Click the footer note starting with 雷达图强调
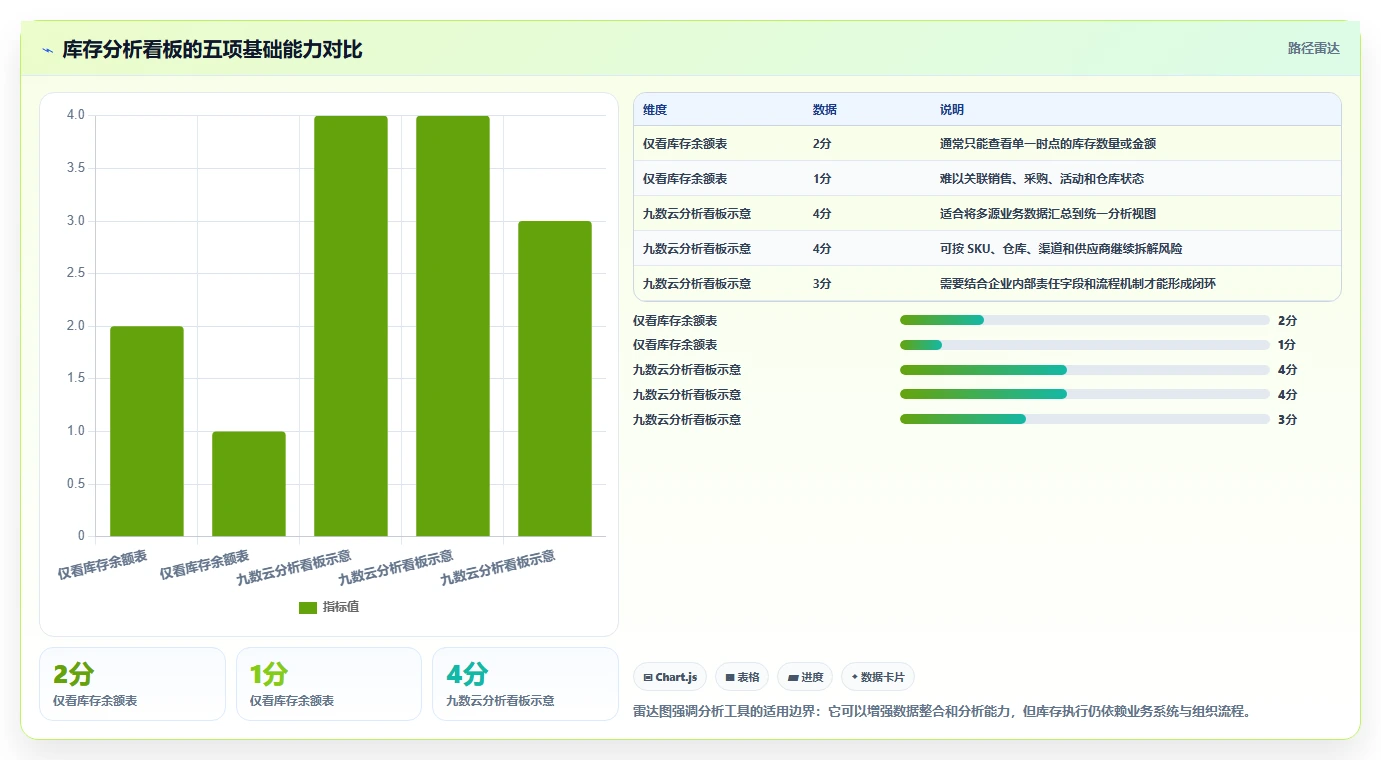1381x760 pixels. (x=943, y=712)
